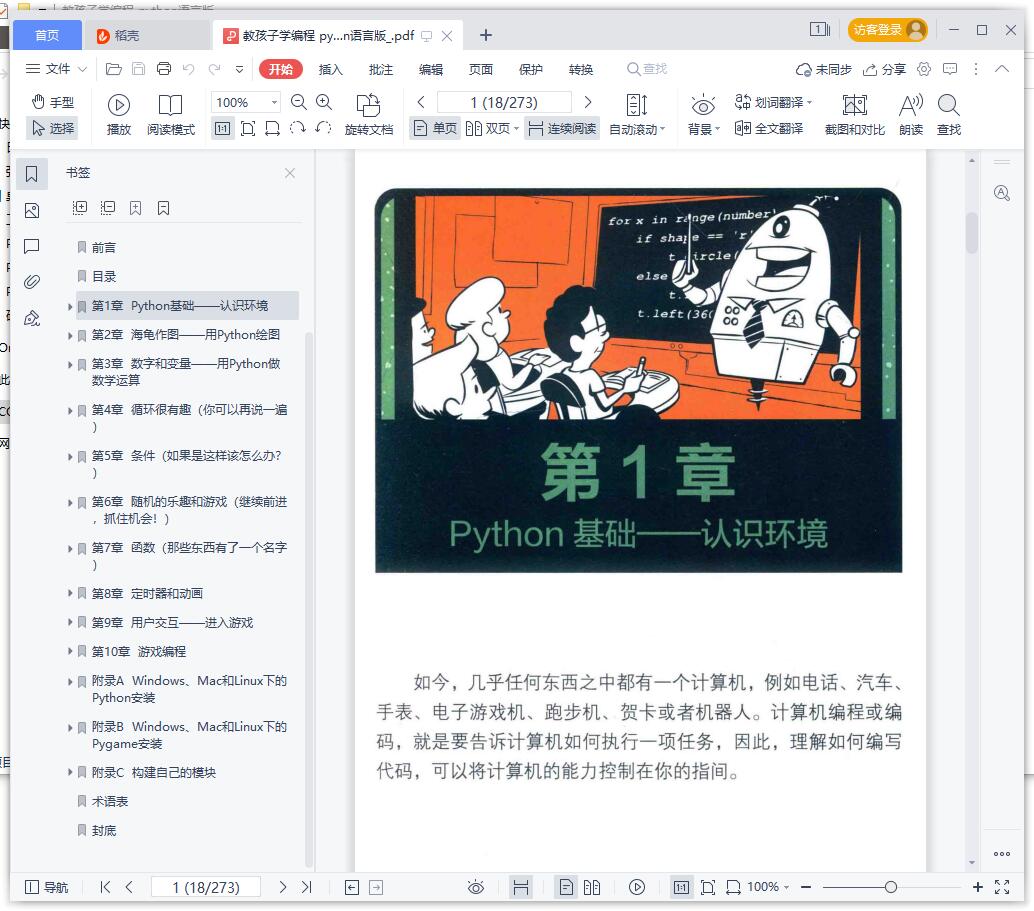Toggle the 导航 navigation pane button

(46, 887)
